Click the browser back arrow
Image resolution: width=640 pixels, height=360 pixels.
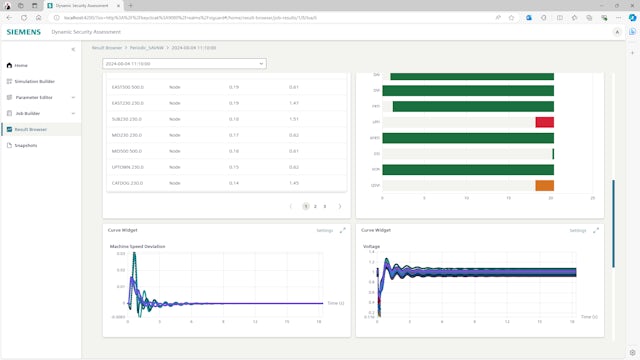[9, 18]
